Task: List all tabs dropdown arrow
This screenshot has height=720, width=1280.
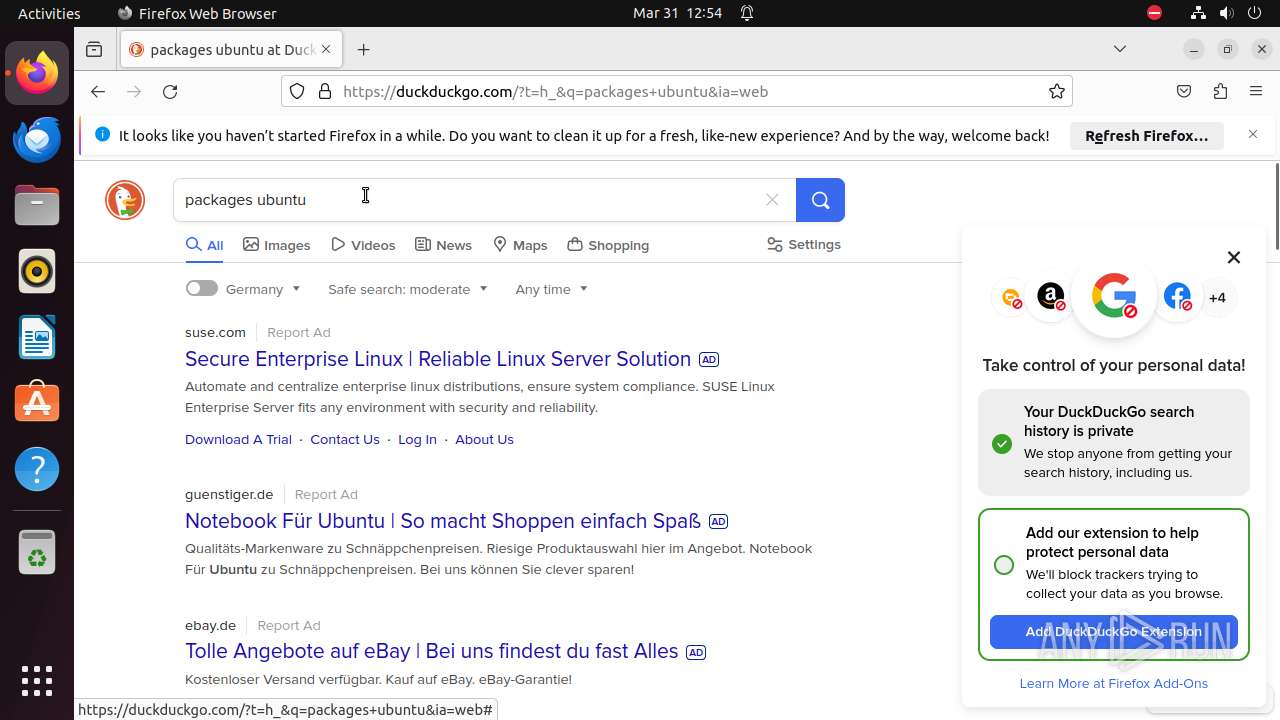Action: pos(1120,49)
